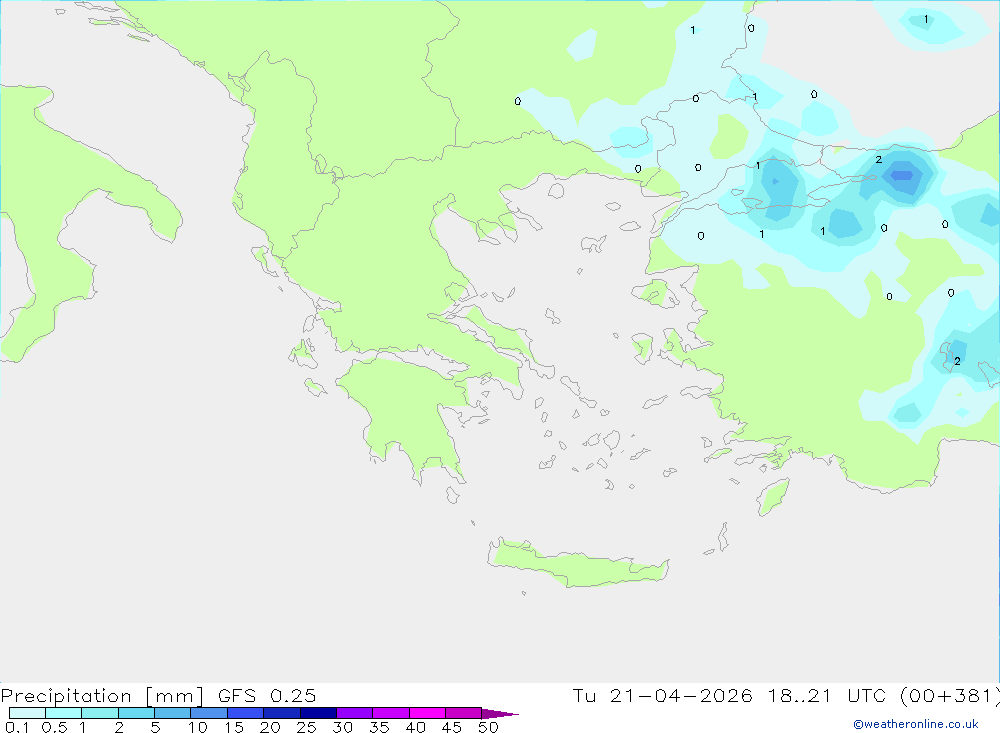Click the island of Crete on the map
The image size is (1000, 733).
pos(577,565)
